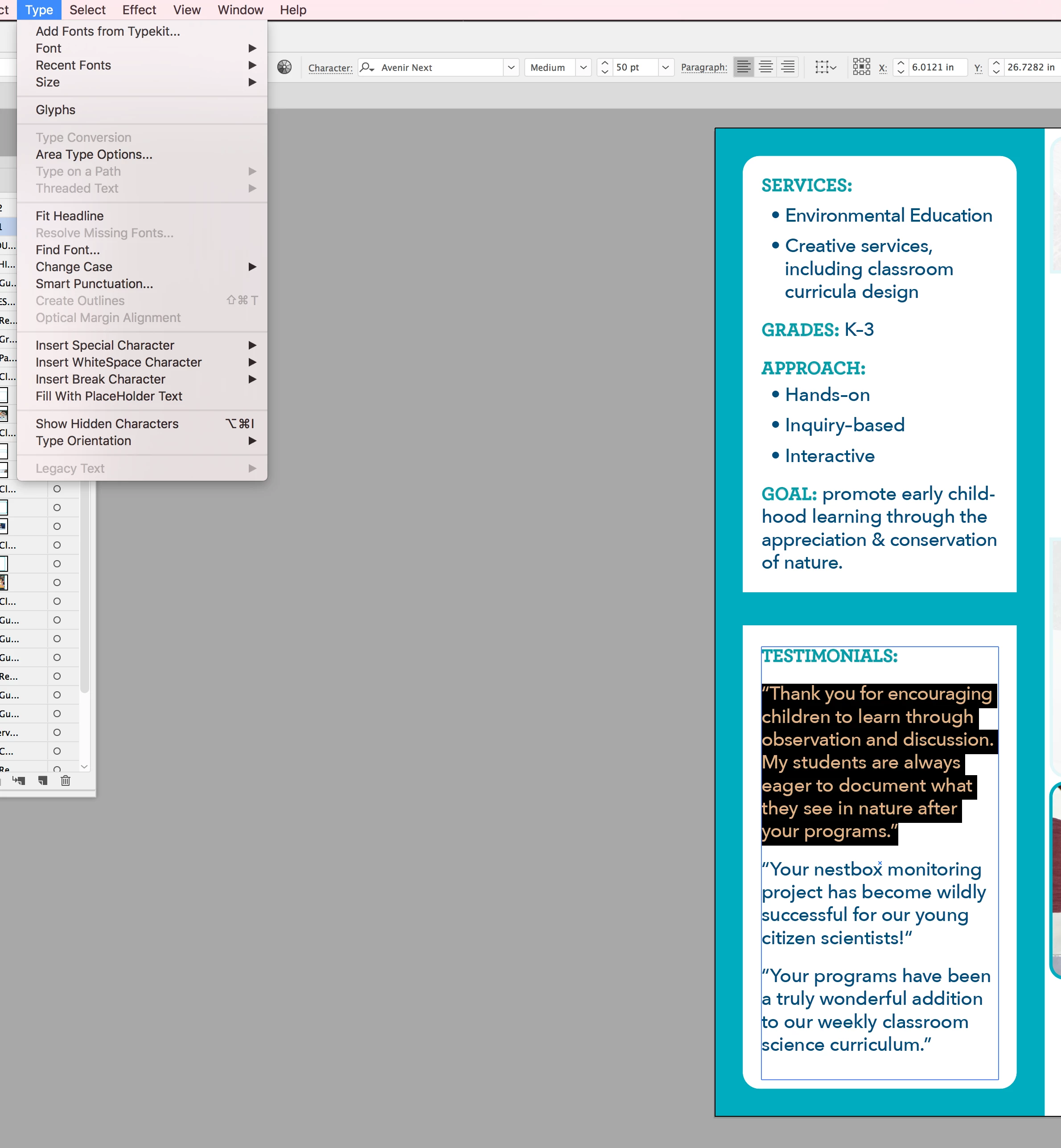Click the layers panel scroll-down arrow
This screenshot has height=1148, width=1061.
click(x=84, y=767)
